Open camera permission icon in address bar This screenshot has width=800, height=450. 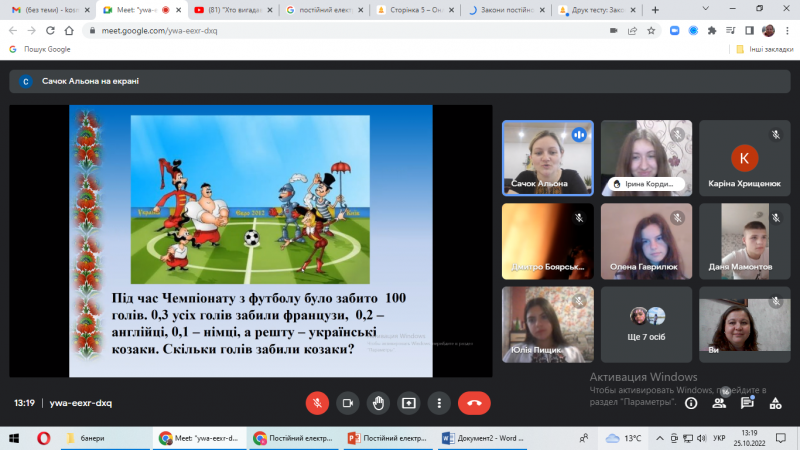(x=613, y=31)
